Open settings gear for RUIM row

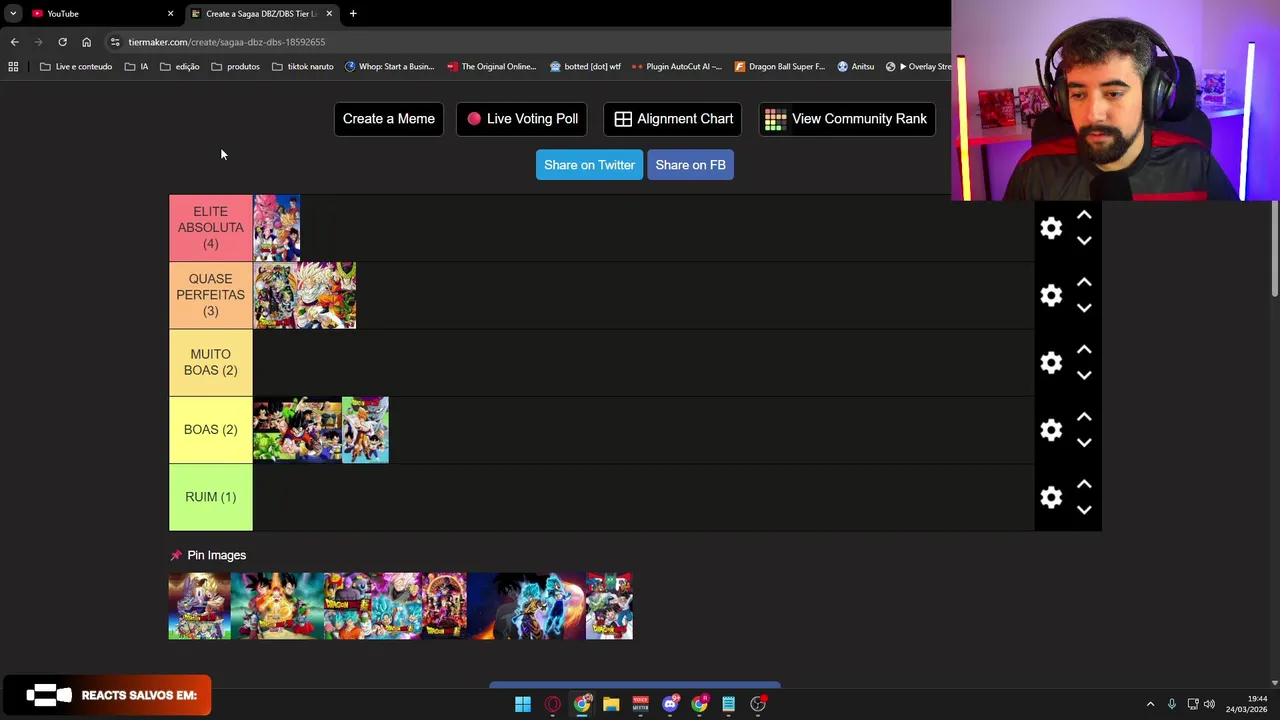(x=1051, y=497)
